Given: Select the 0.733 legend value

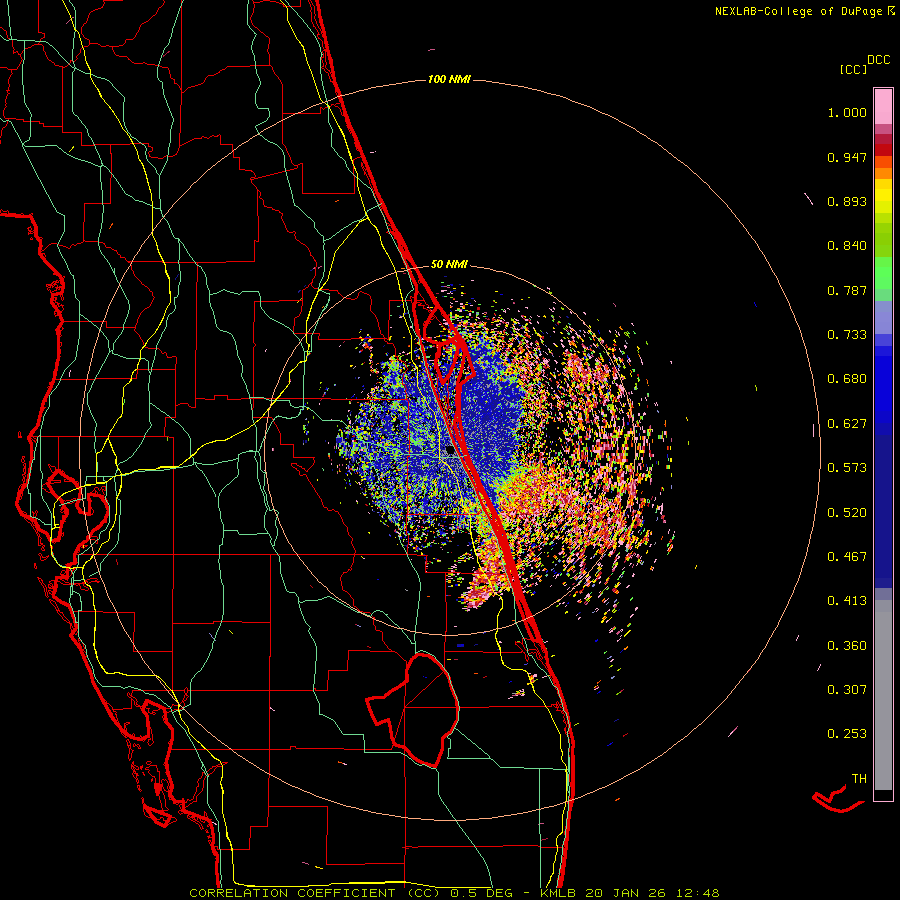Looking at the screenshot, I should [847, 335].
